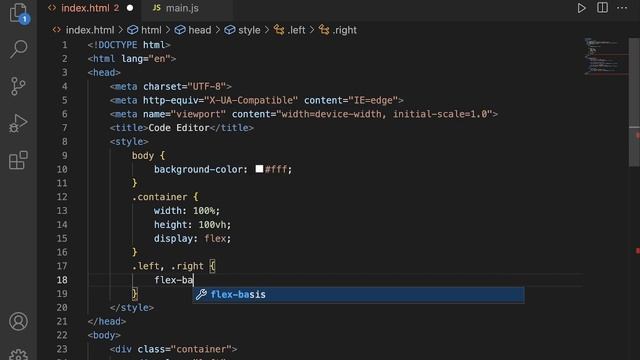Click the minimap code overview
The height and width of the screenshot is (360, 640).
coord(606,56)
